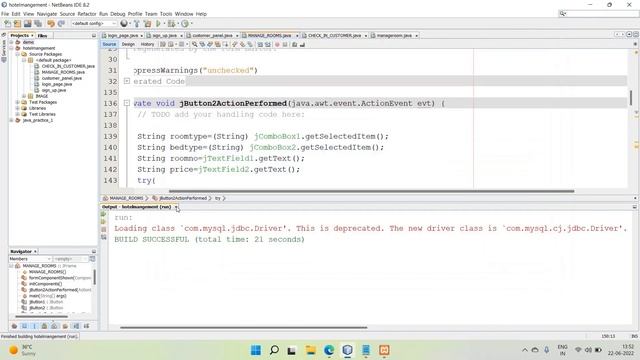
Task: Click the green Run Project icon
Action: pos(158,24)
